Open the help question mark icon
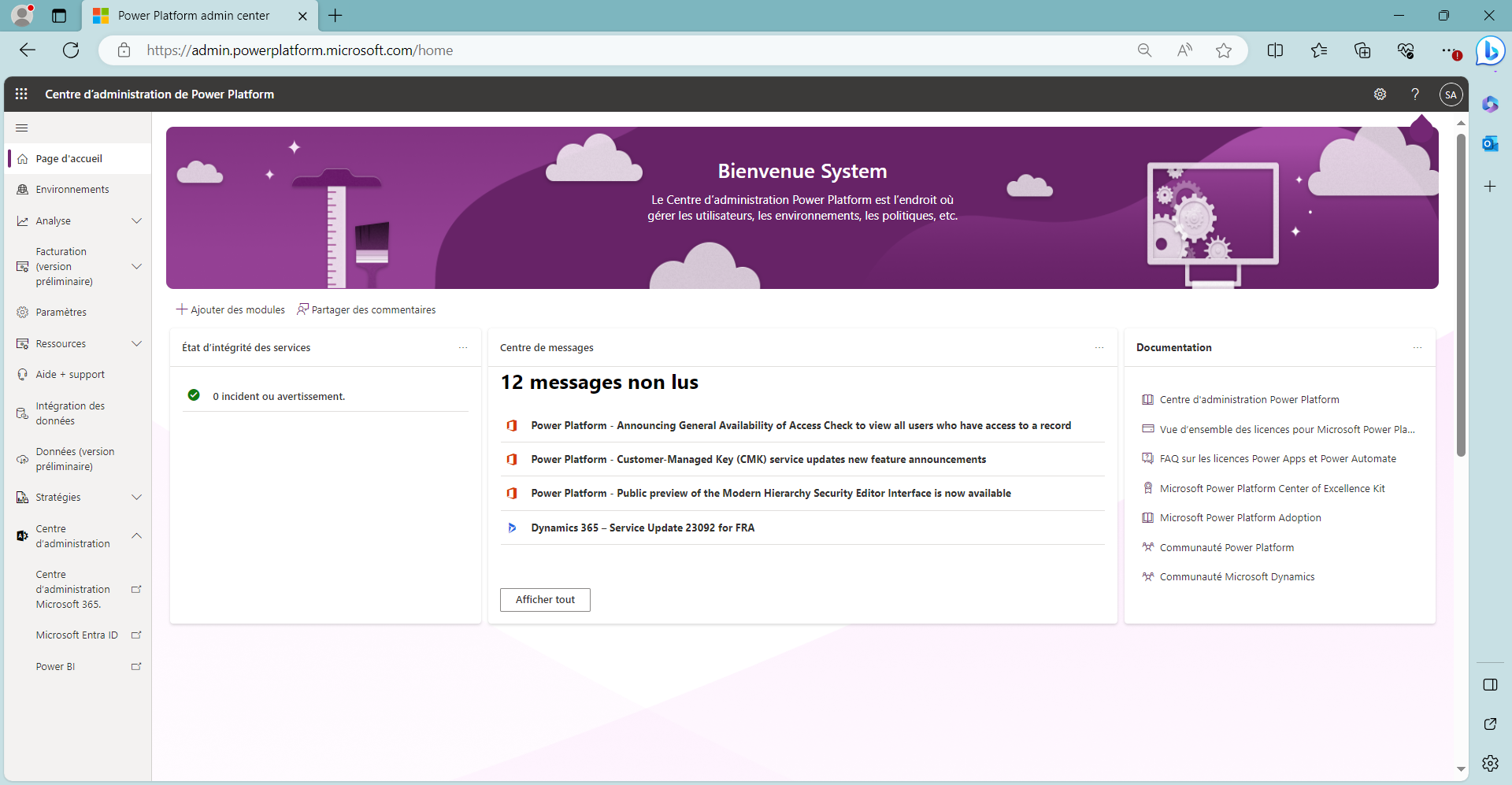Viewport: 1512px width, 785px height. click(x=1415, y=94)
